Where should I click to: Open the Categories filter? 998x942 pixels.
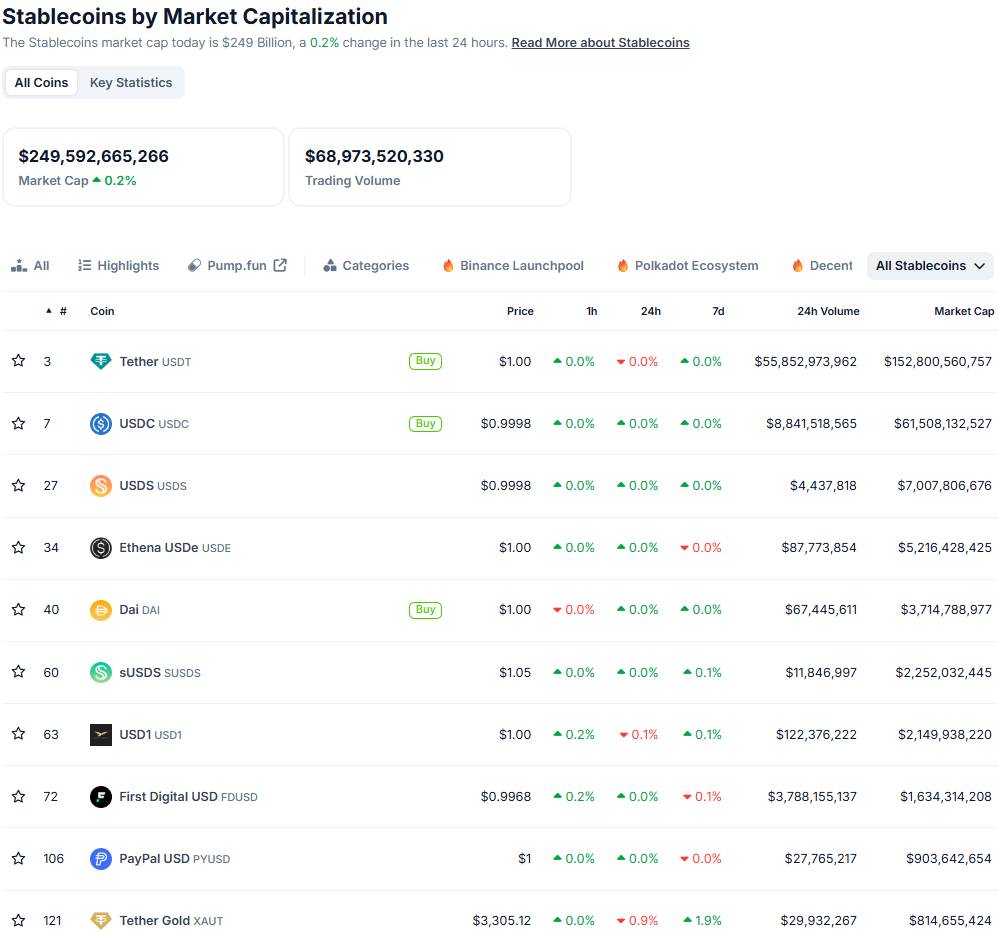(366, 265)
